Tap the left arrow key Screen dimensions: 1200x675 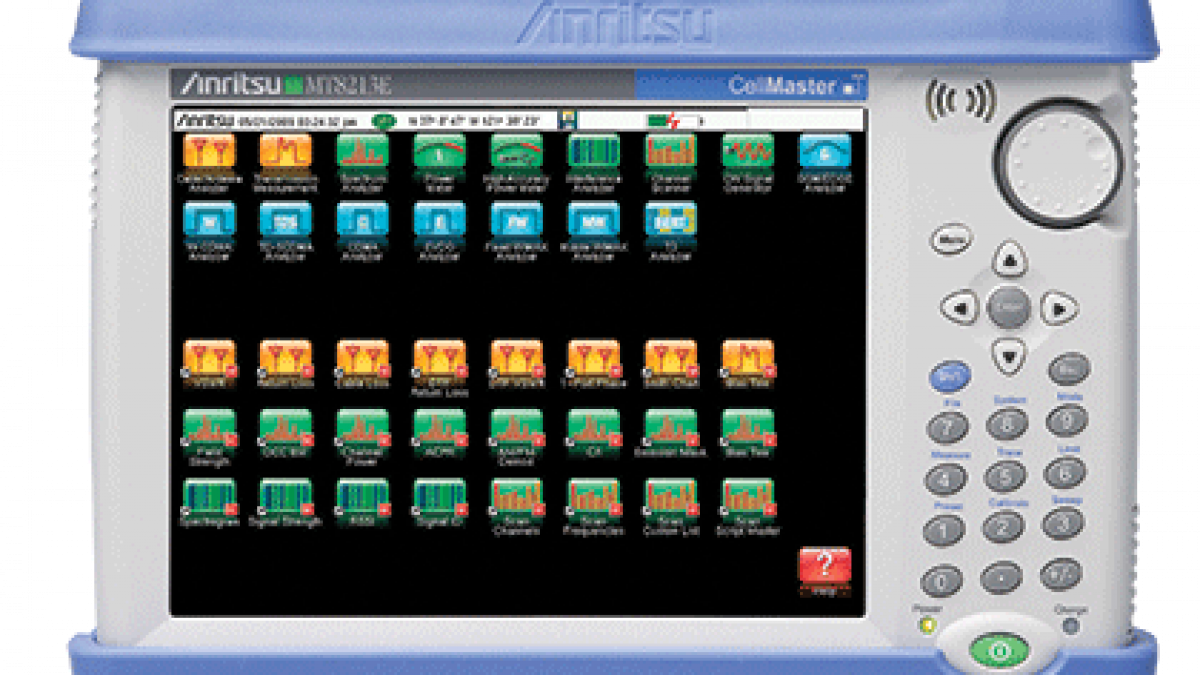[x=960, y=308]
